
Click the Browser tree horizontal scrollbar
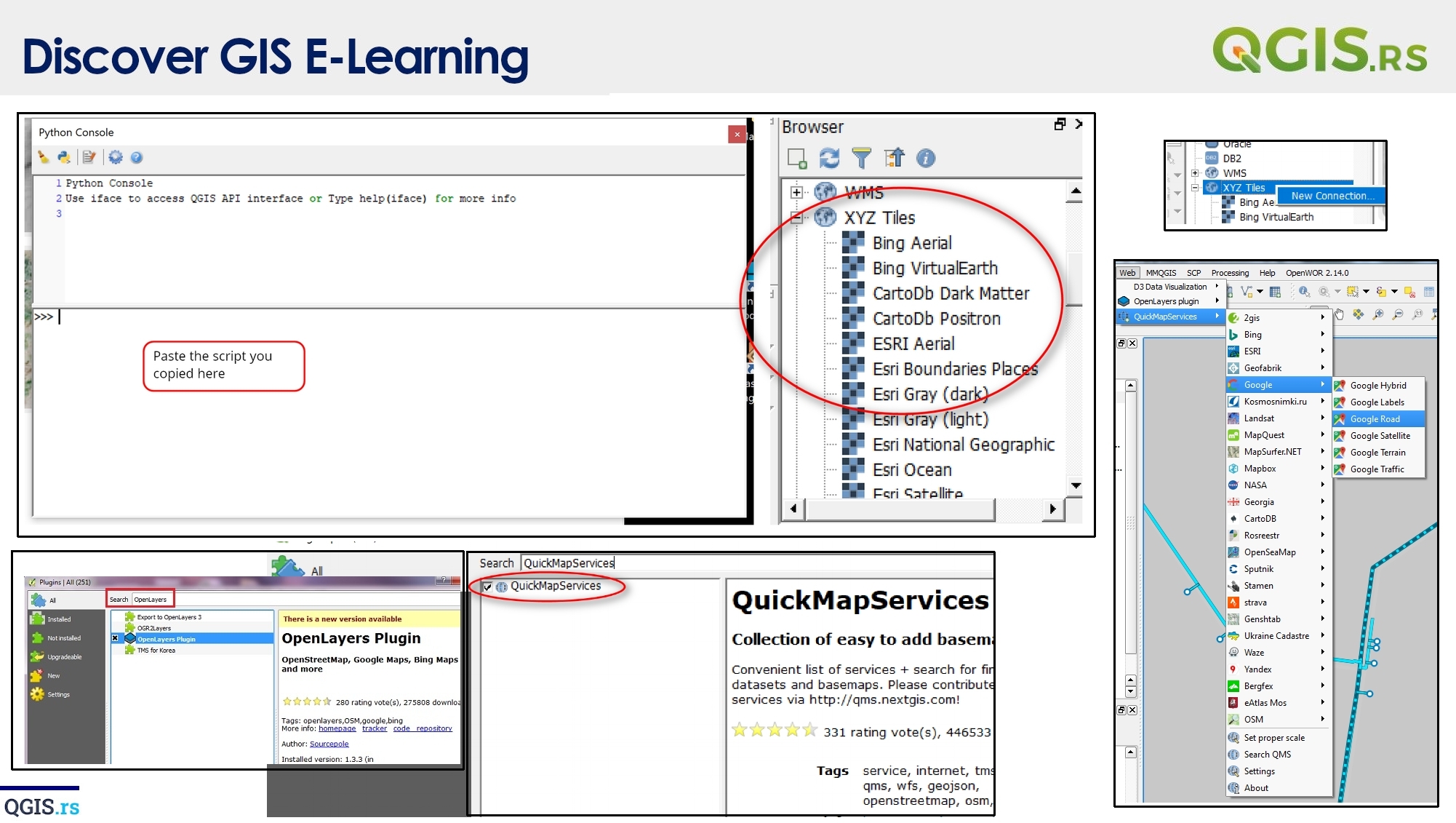tap(900, 509)
